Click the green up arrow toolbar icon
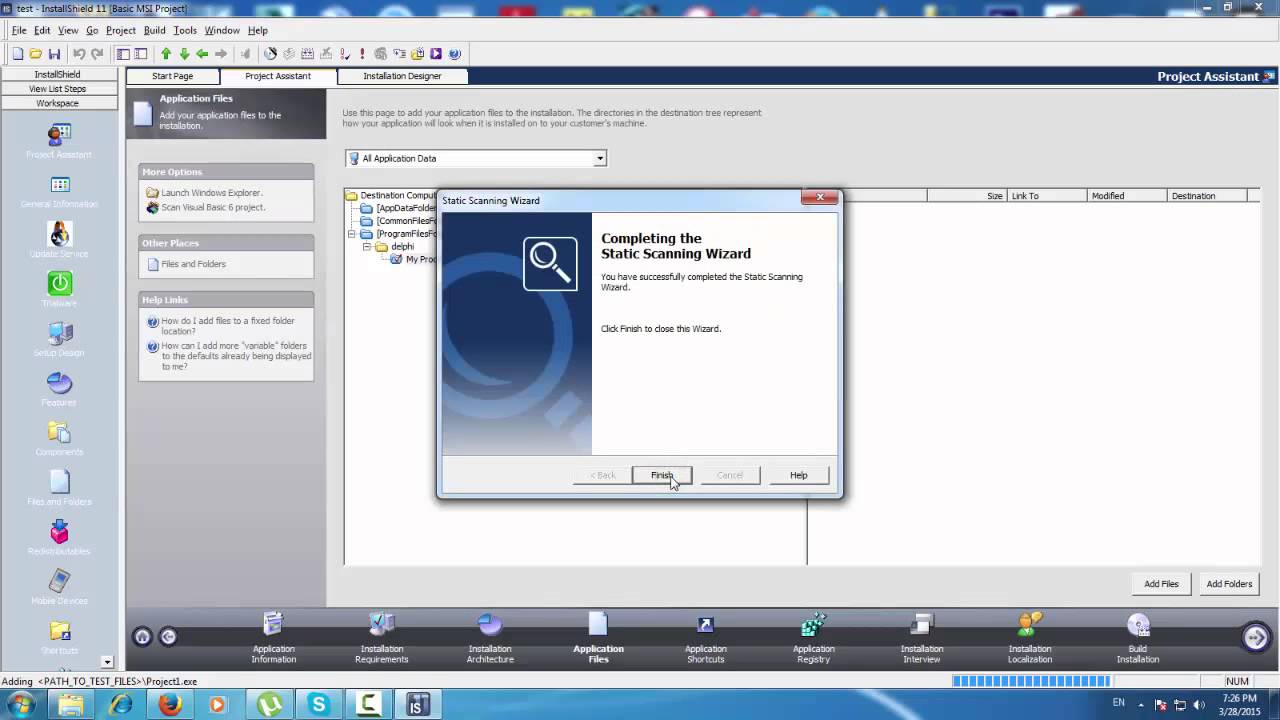The image size is (1280, 720). pos(166,54)
